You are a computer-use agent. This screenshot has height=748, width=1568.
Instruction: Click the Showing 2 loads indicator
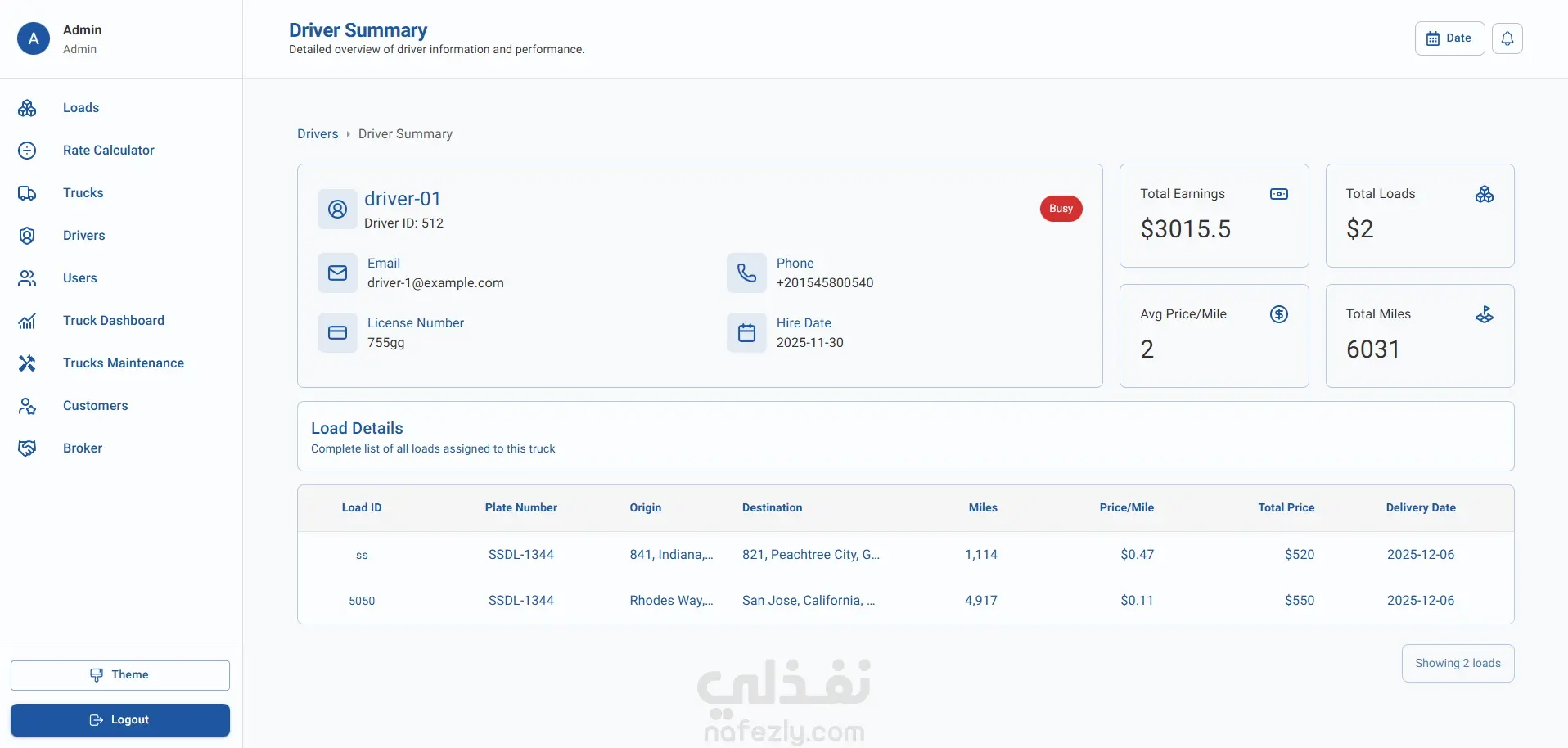[1458, 664]
